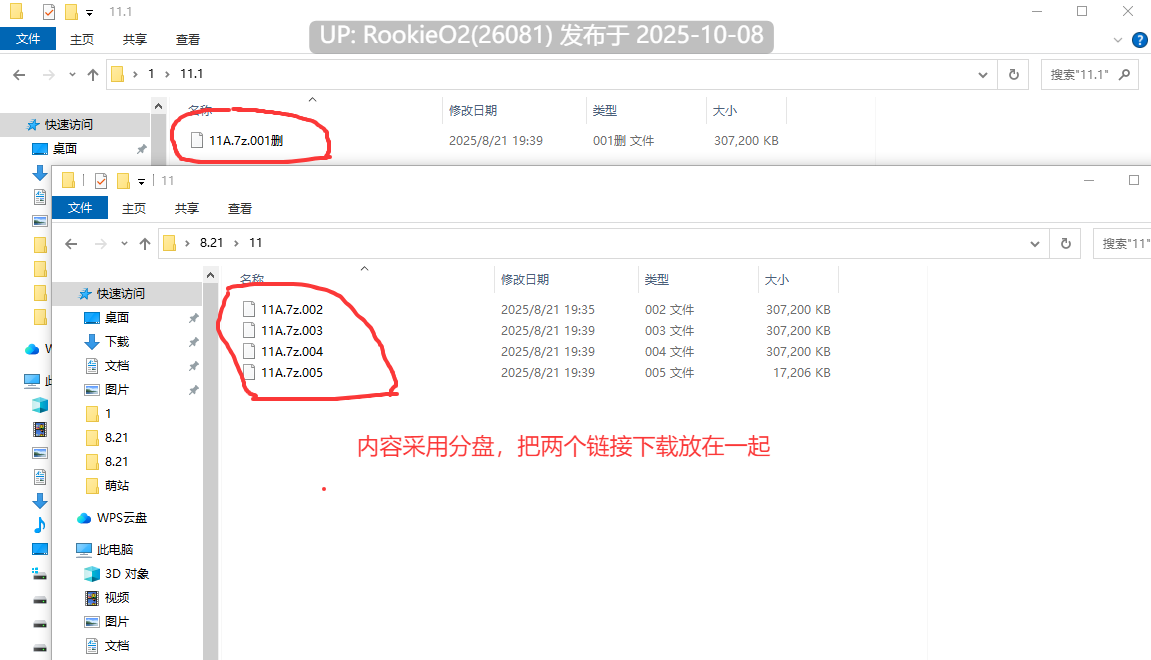Click the 8.21 breadcrumb in the address bar

[211, 243]
